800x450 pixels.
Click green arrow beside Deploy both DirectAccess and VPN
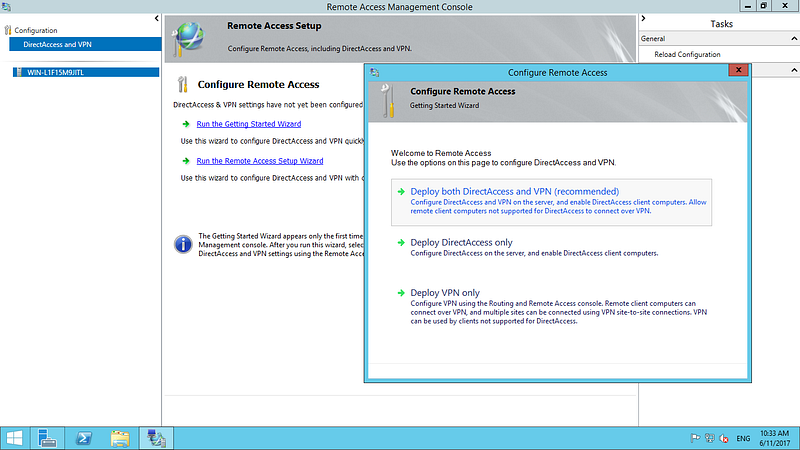(401, 192)
